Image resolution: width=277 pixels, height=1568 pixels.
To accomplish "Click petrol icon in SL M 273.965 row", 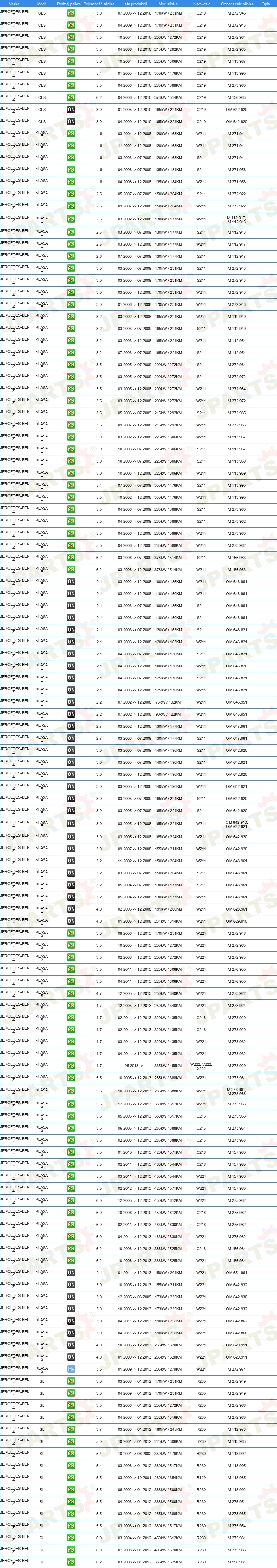I will pyautogui.click(x=71, y=1514).
